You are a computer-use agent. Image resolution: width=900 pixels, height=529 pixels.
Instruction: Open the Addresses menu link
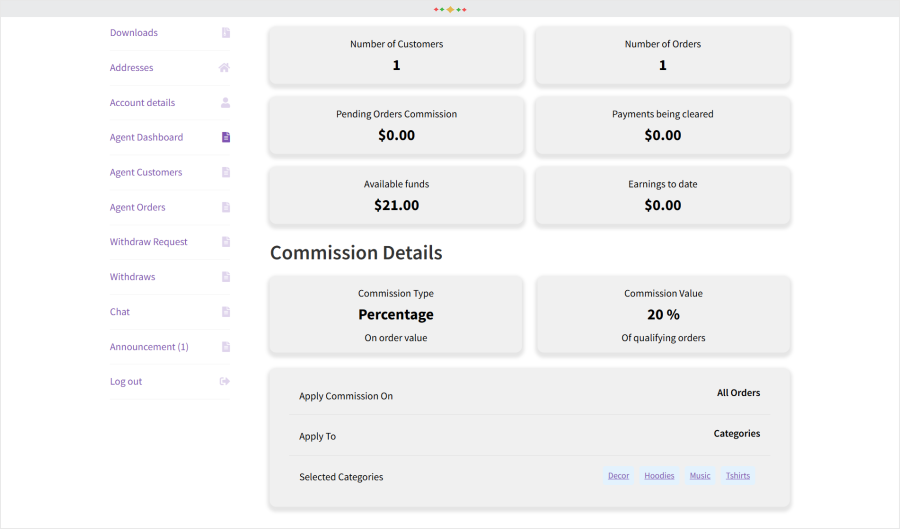(131, 68)
